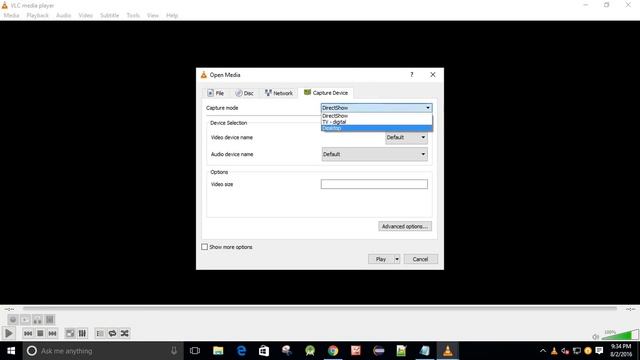This screenshot has height=360, width=640.
Task: Collapse the Capture mode combo box
Action: pos(376,108)
